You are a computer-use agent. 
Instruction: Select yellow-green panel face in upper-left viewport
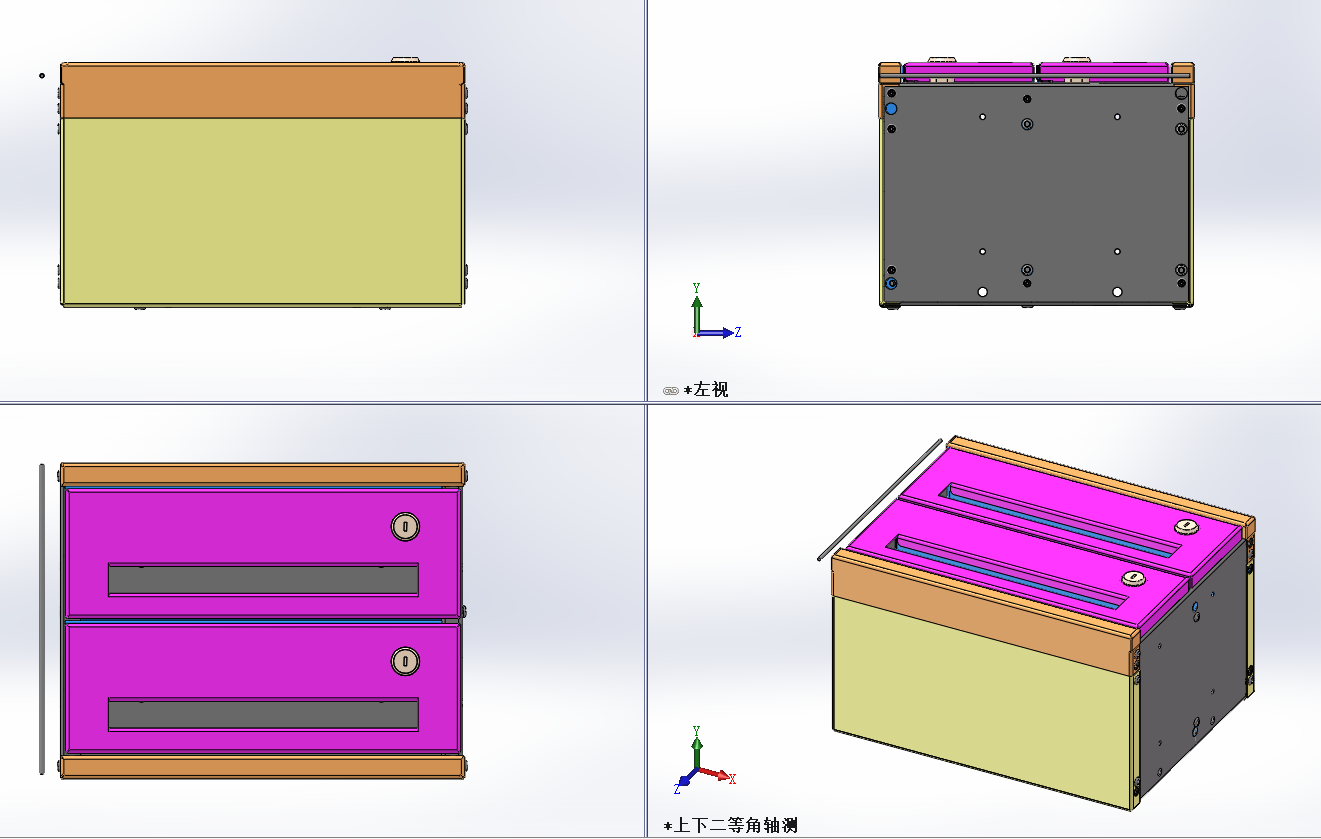[x=260, y=210]
